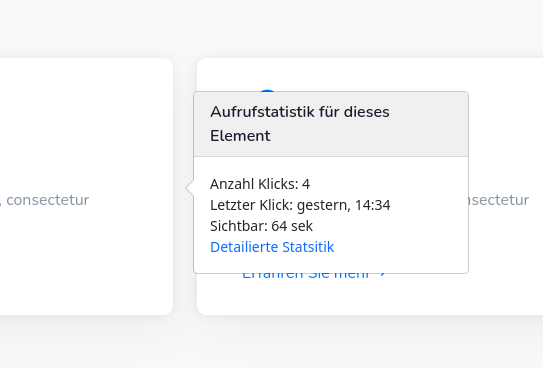Screen dimensions: 543x368
Task: Click the Sichtbar: 64 sek line
Action: pos(261,226)
